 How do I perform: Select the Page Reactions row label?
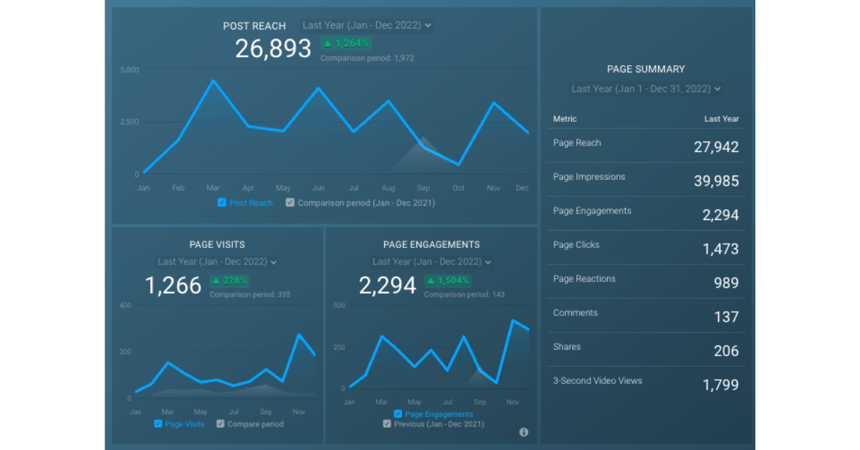pyautogui.click(x=584, y=279)
